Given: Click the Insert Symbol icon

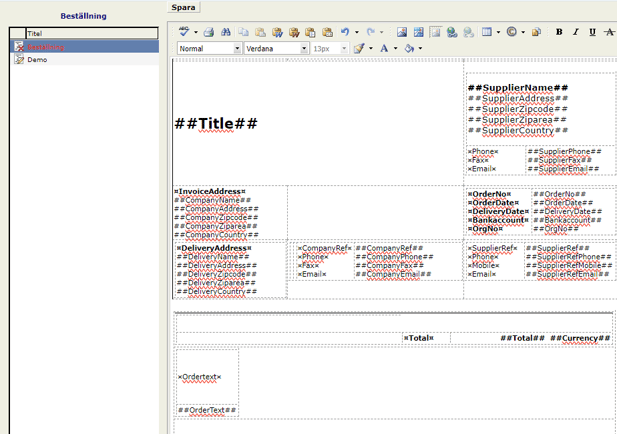Looking at the screenshot, I should pos(511,32).
